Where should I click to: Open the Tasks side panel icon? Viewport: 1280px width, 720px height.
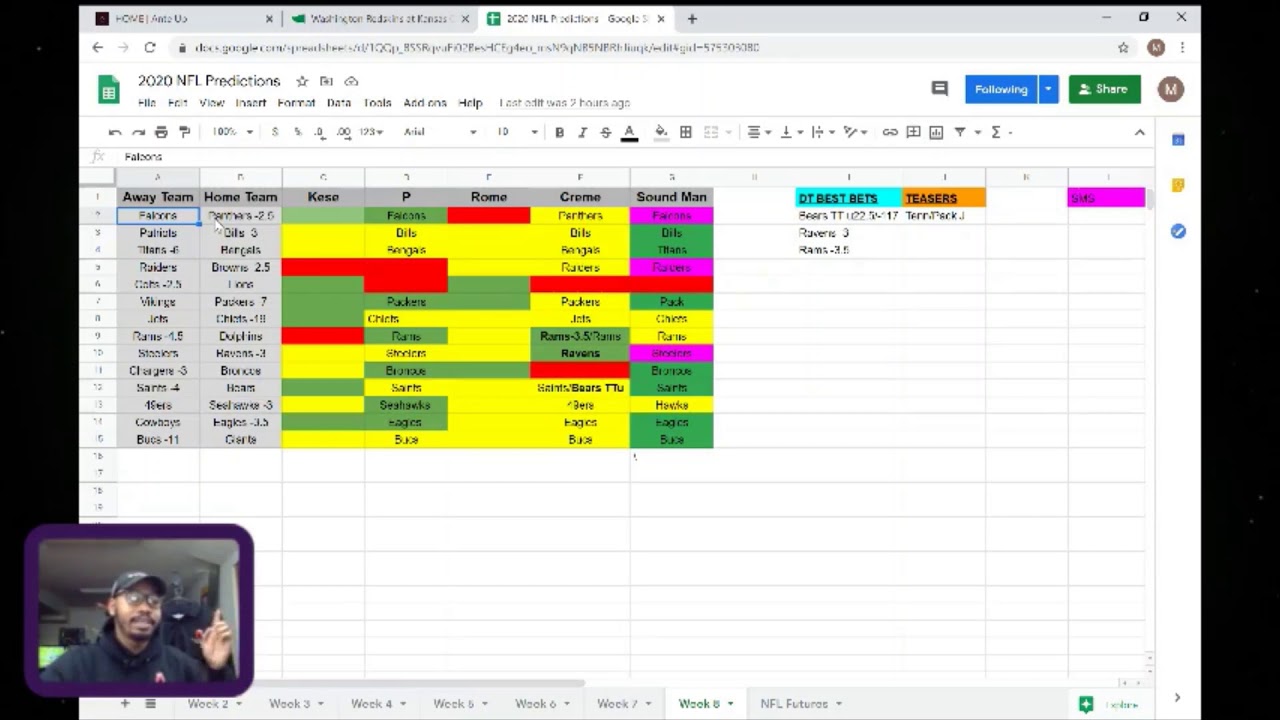[x=1178, y=231]
